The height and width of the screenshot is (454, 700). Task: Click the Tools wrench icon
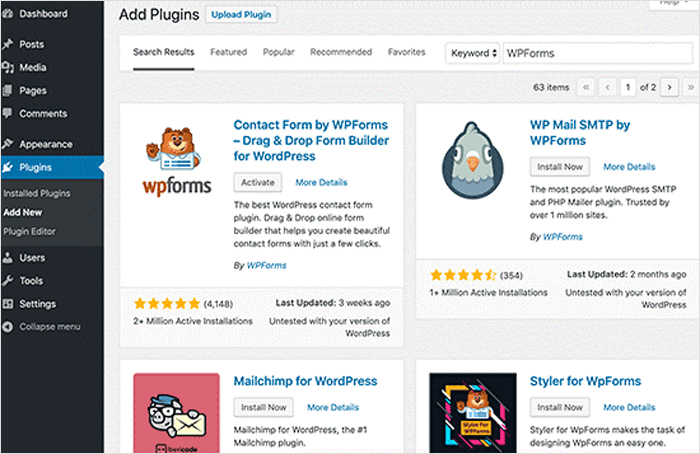tap(7, 281)
